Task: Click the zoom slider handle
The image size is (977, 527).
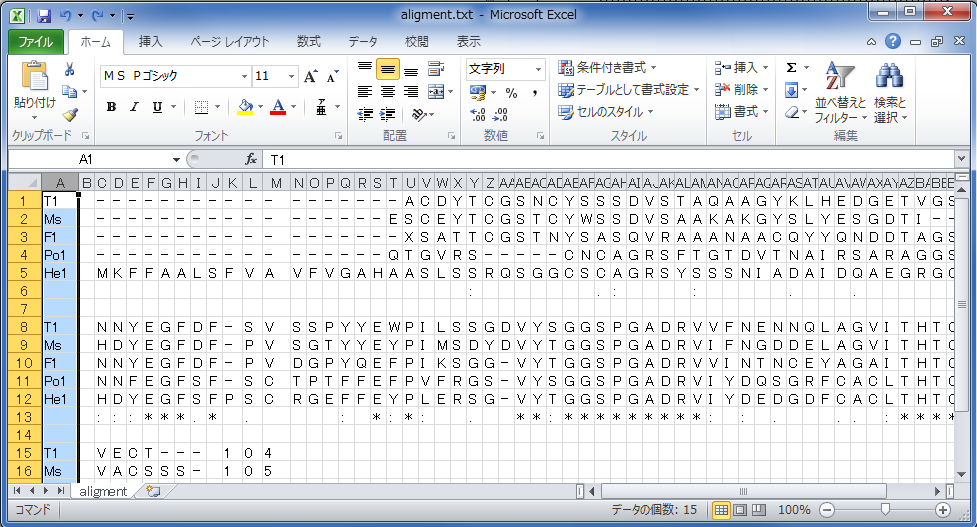Action: point(884,510)
